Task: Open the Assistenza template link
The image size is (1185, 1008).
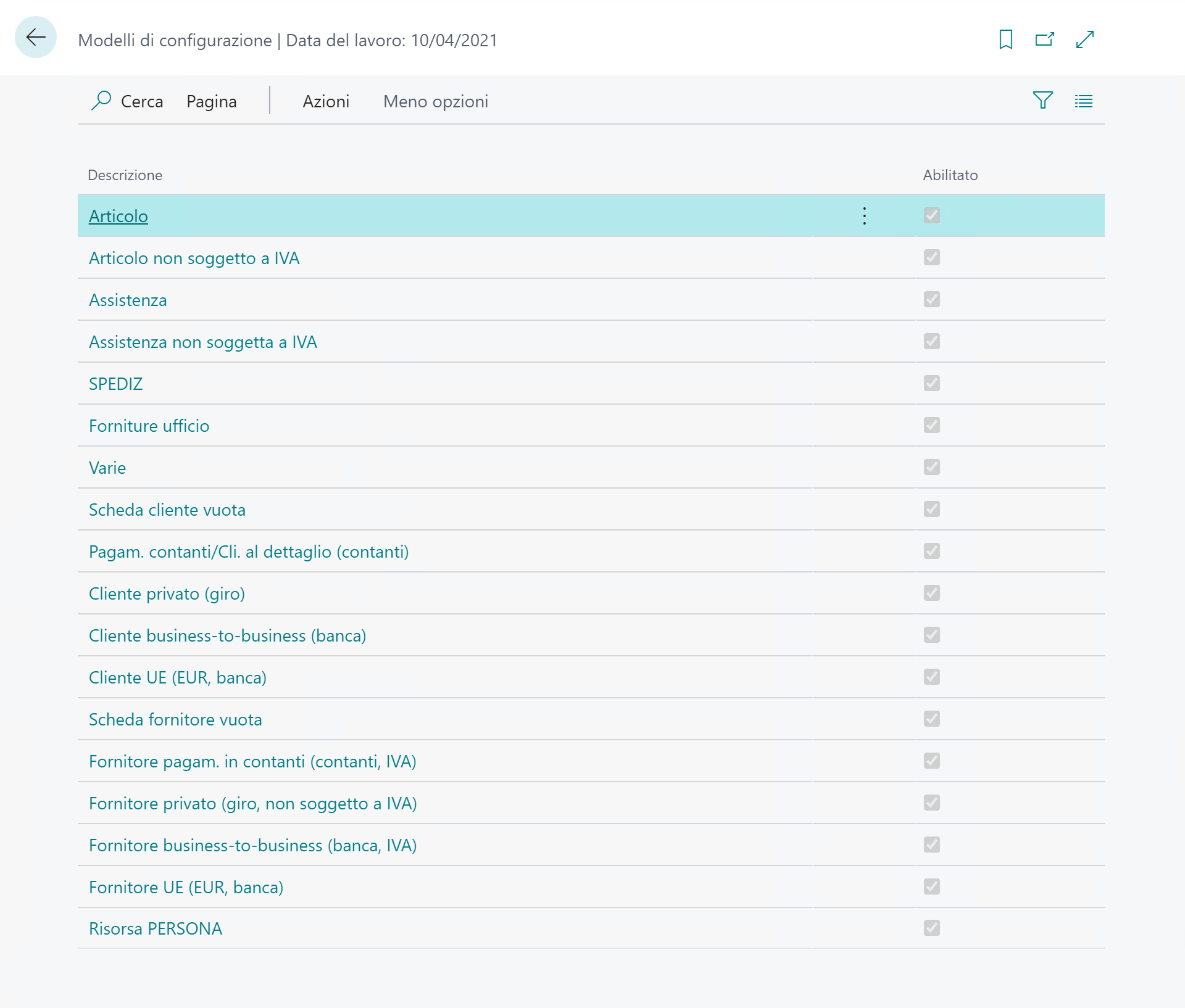Action: pyautogui.click(x=128, y=300)
